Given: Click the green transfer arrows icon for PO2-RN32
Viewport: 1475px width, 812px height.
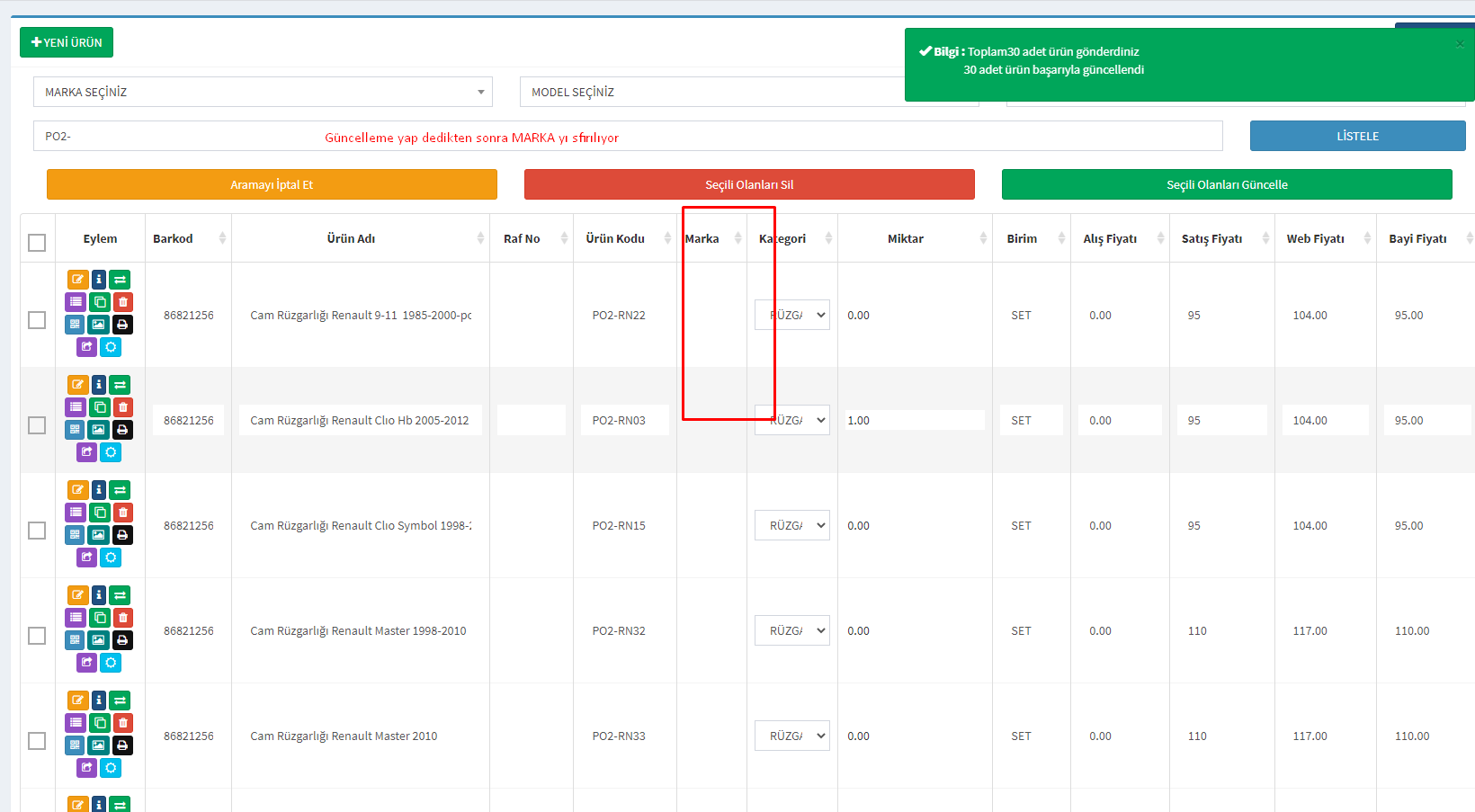Looking at the screenshot, I should [120, 595].
